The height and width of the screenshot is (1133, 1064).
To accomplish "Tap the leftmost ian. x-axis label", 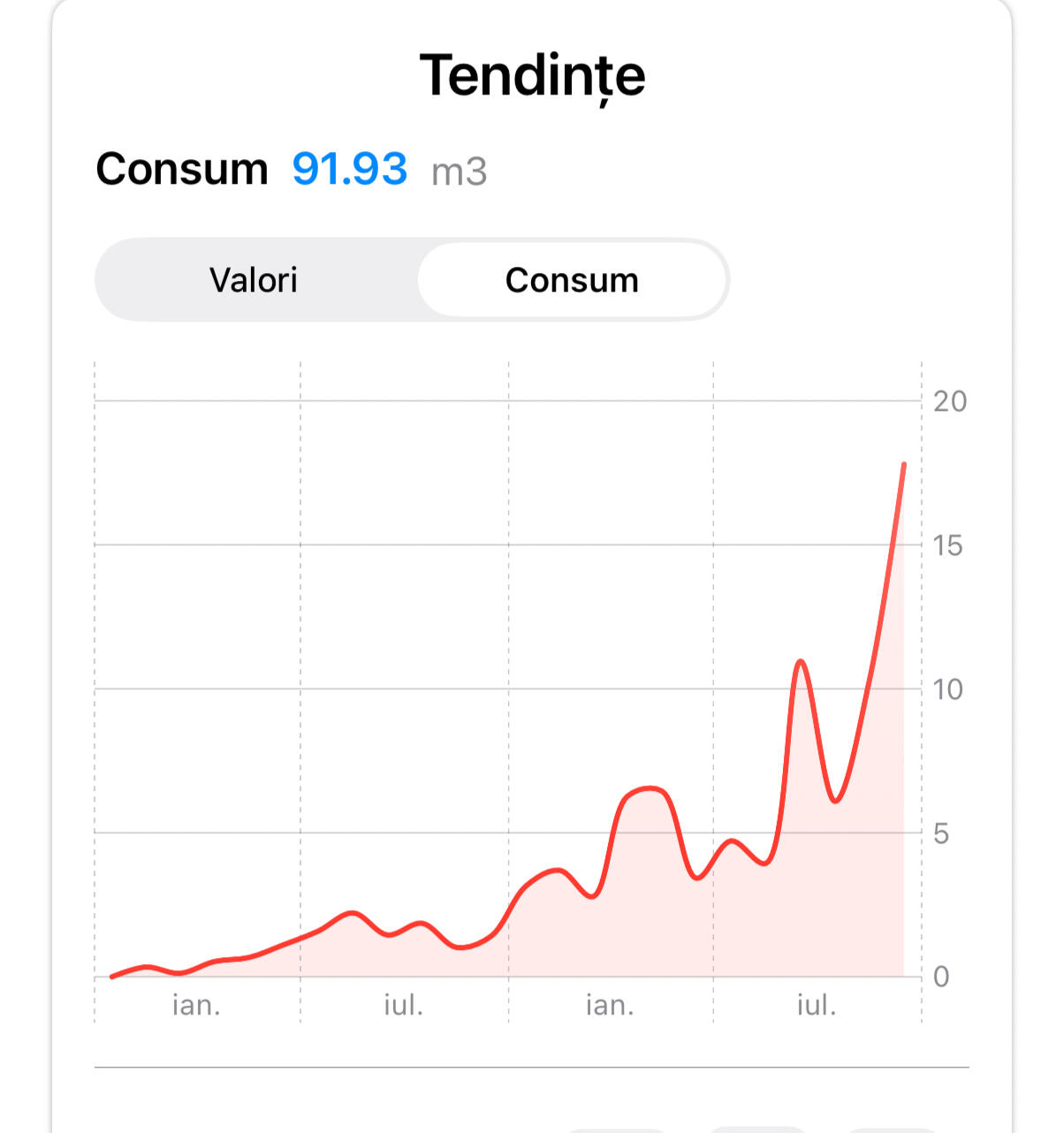I will click(x=196, y=1005).
